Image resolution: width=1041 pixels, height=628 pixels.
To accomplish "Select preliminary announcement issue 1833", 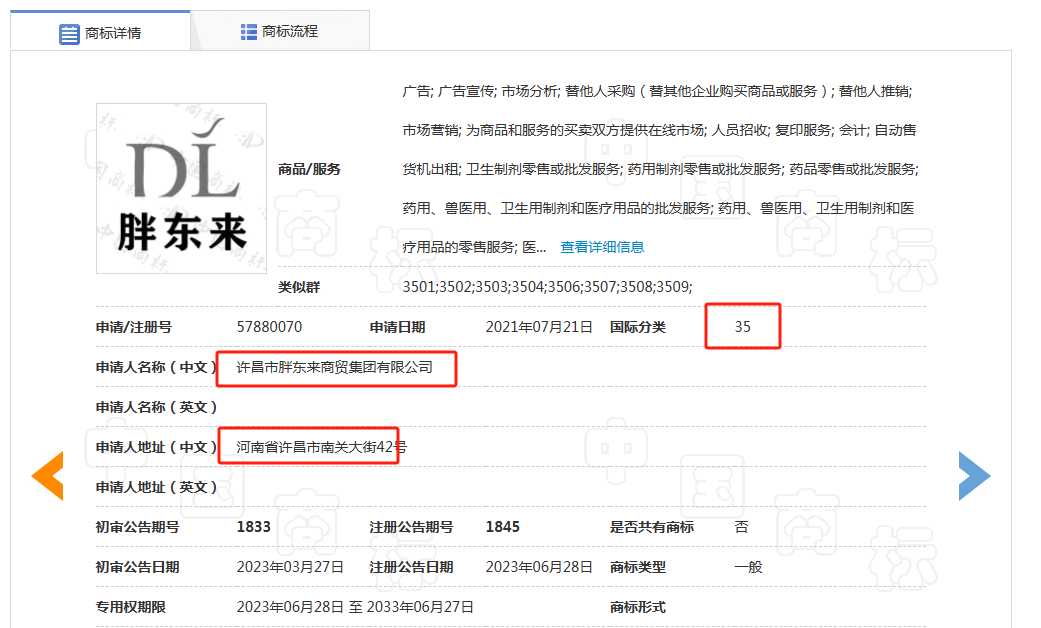I will [x=254, y=527].
